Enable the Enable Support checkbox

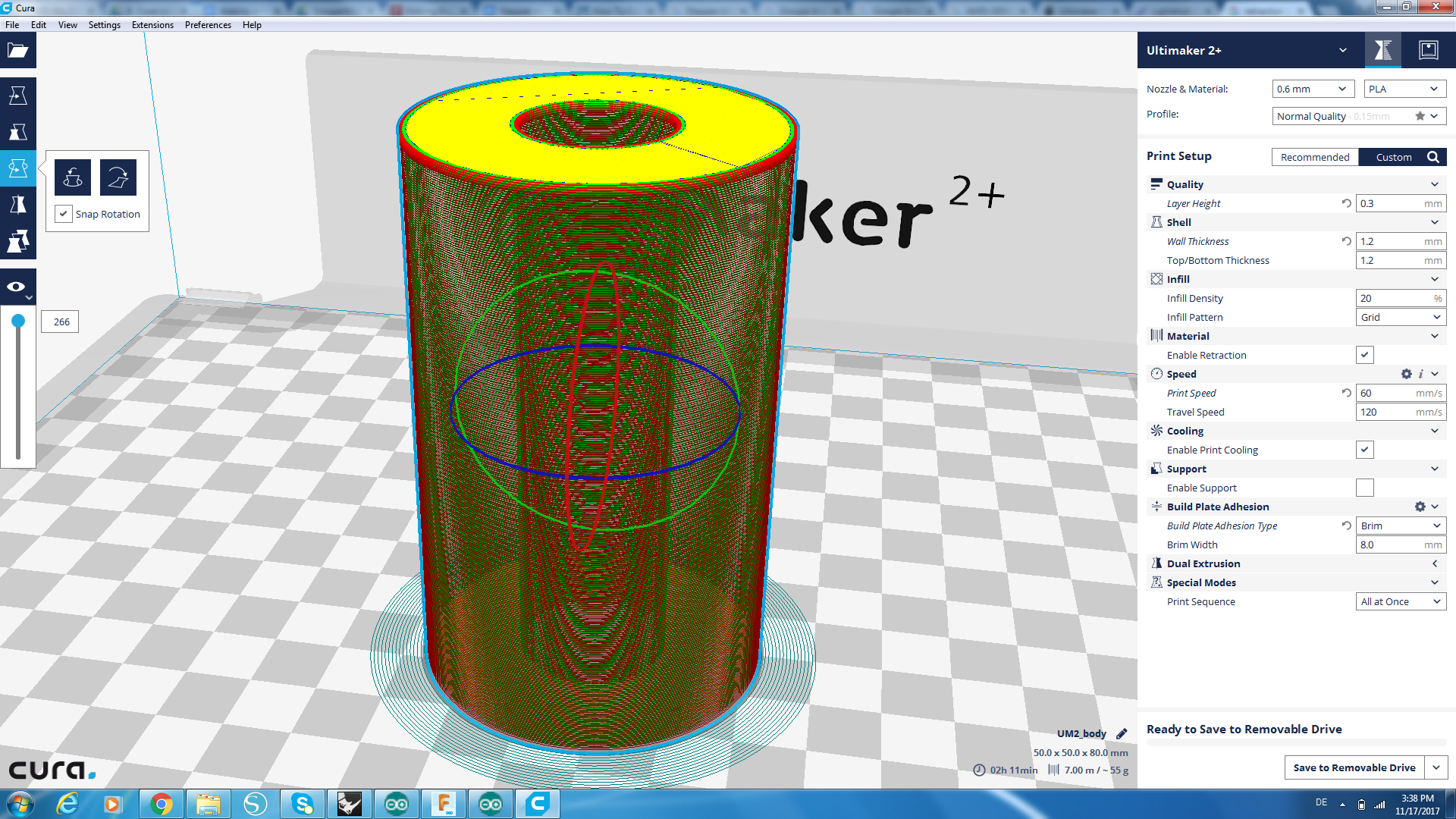point(1364,488)
